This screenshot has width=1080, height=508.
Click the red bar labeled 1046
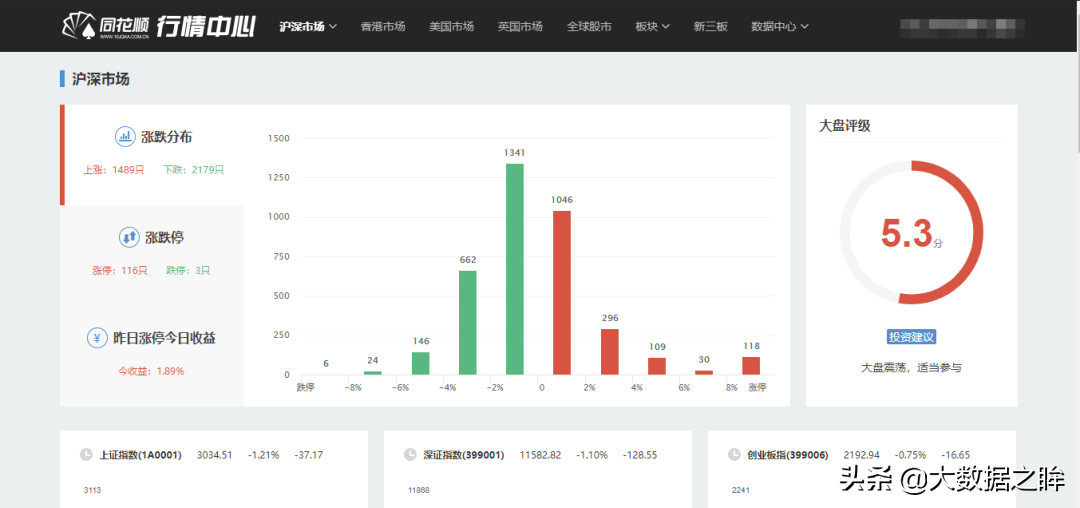pos(561,293)
